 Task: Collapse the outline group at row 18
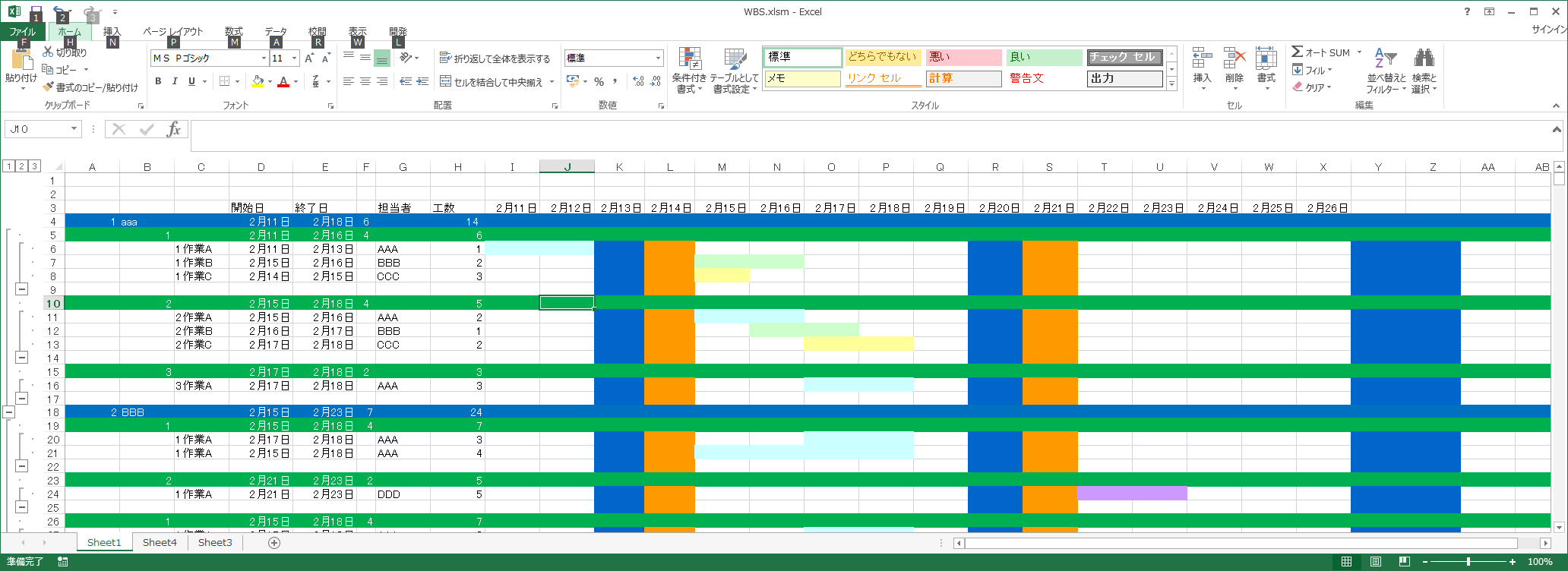click(8, 412)
